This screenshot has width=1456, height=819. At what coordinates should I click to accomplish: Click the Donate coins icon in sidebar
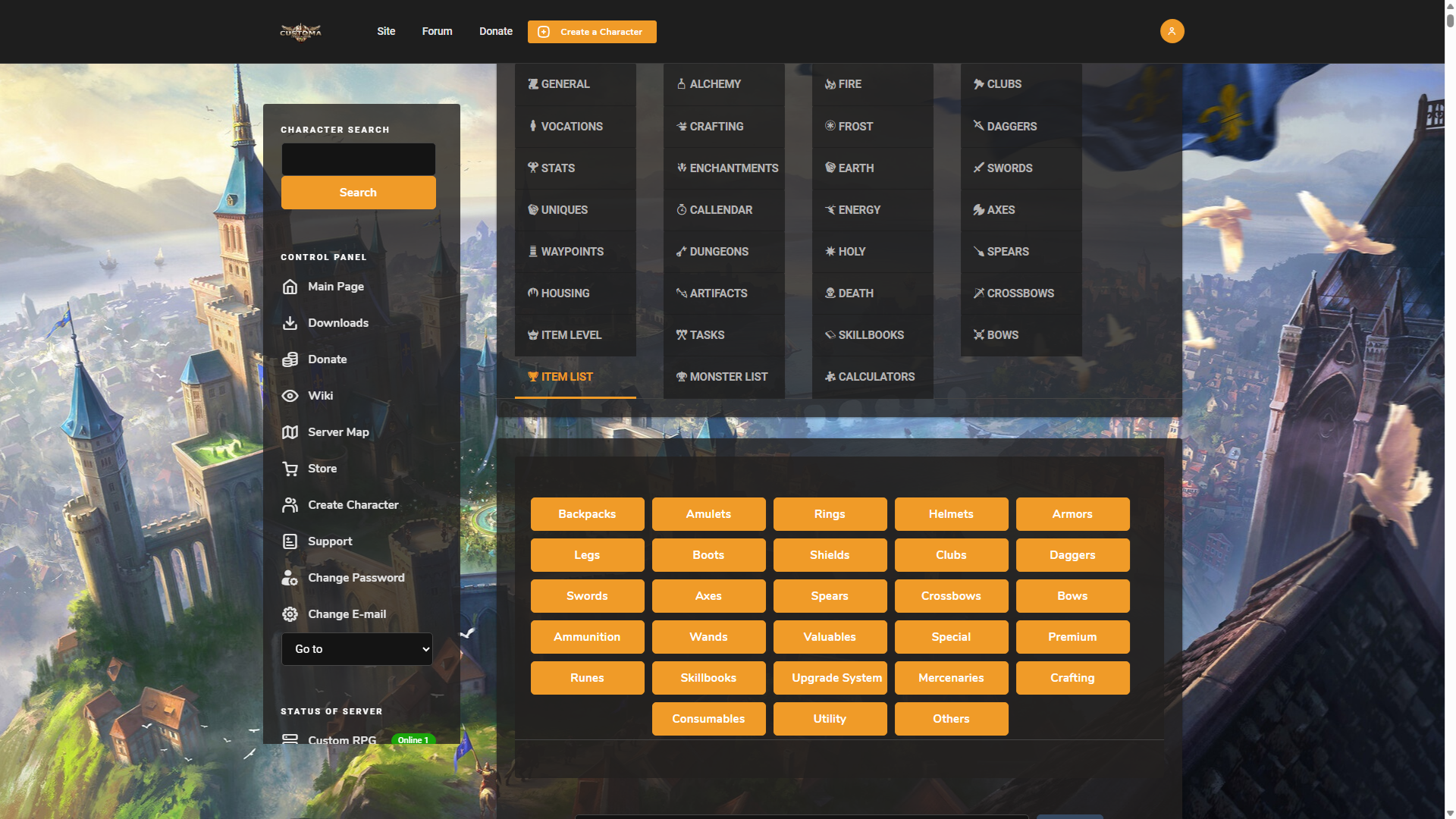290,359
